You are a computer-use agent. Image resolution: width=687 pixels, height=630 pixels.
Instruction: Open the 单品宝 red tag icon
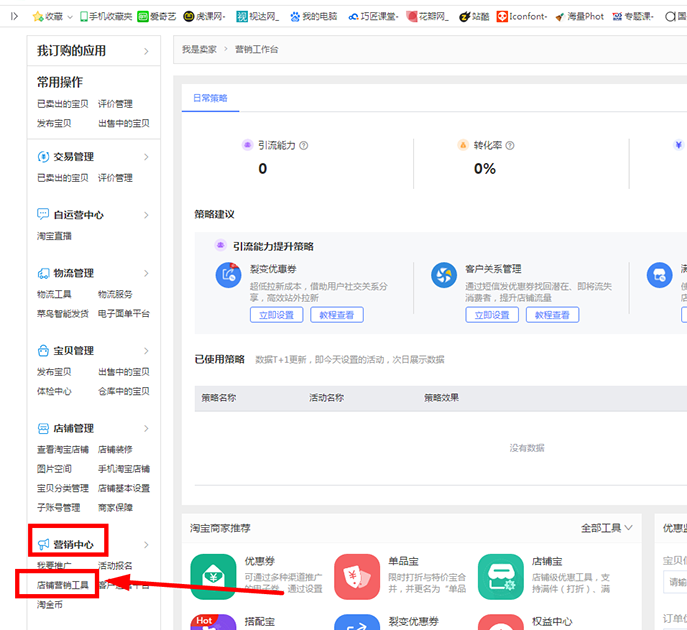[357, 575]
